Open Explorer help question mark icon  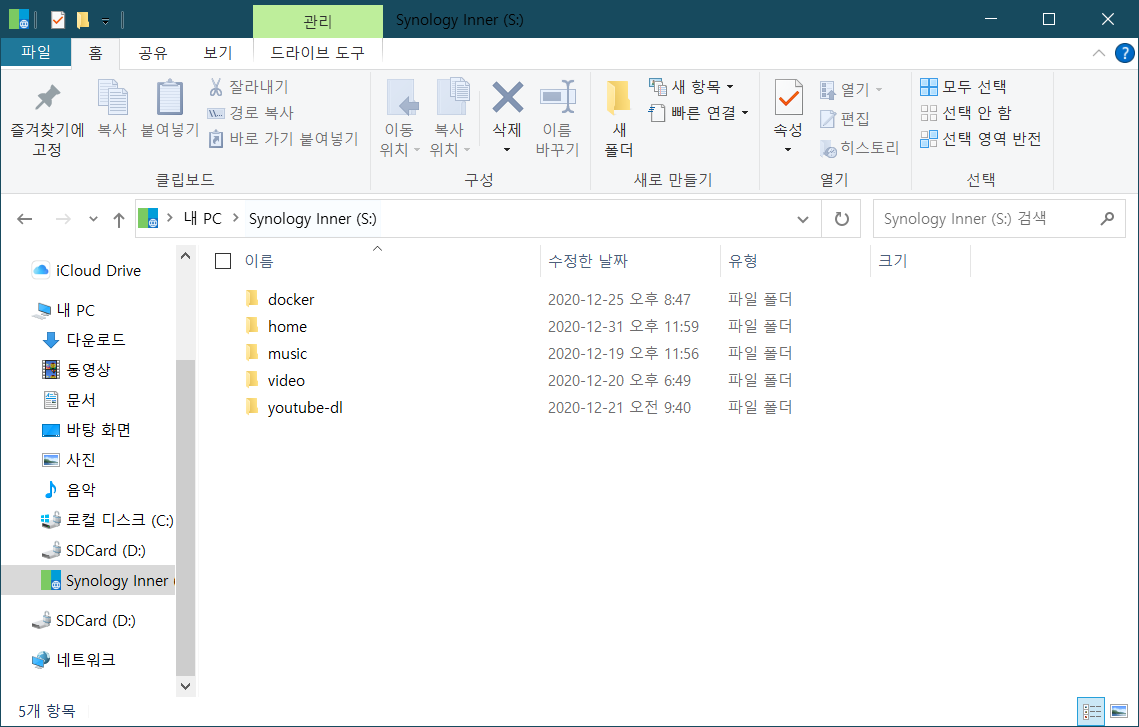click(1124, 53)
